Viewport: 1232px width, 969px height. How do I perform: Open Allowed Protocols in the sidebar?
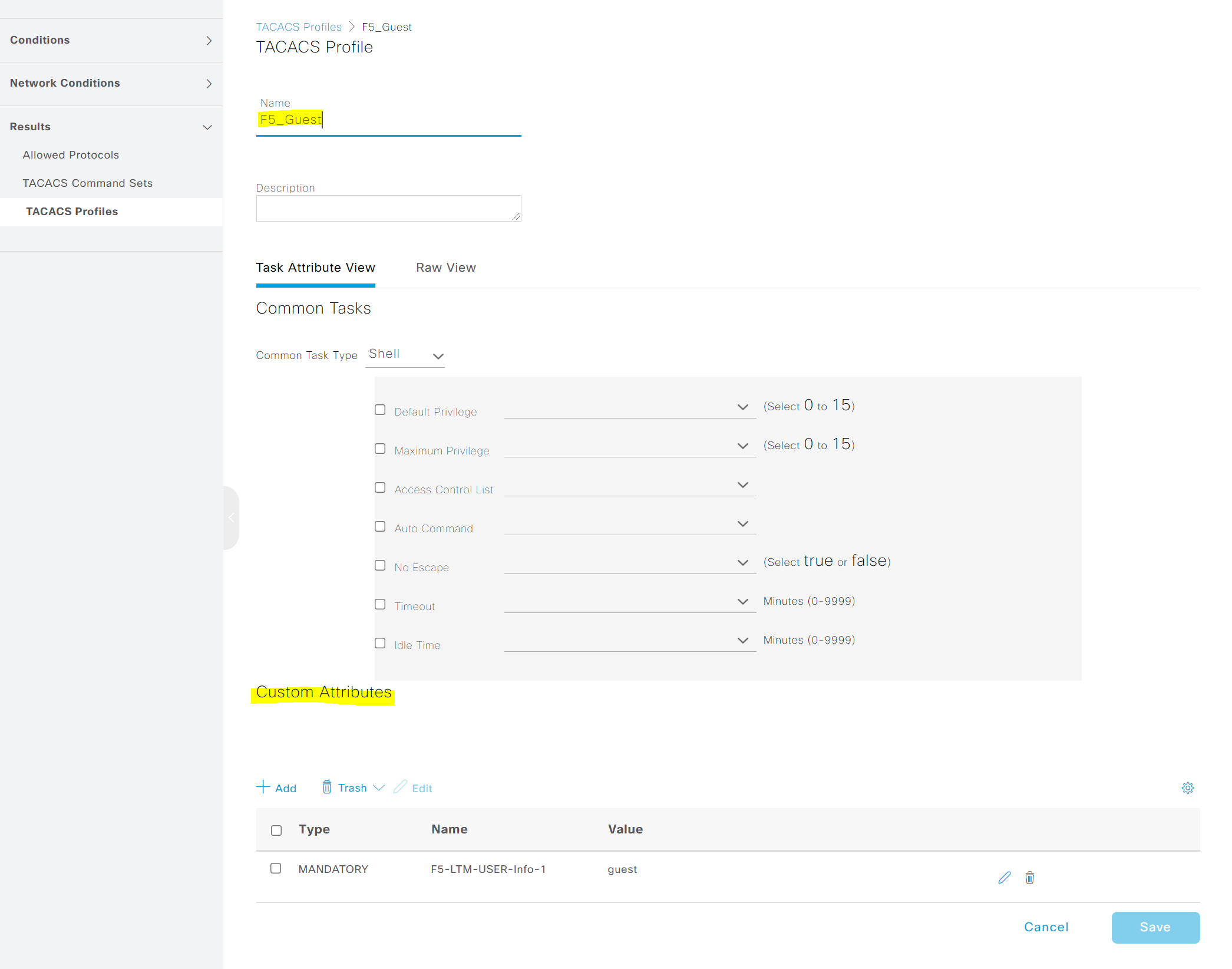click(71, 155)
